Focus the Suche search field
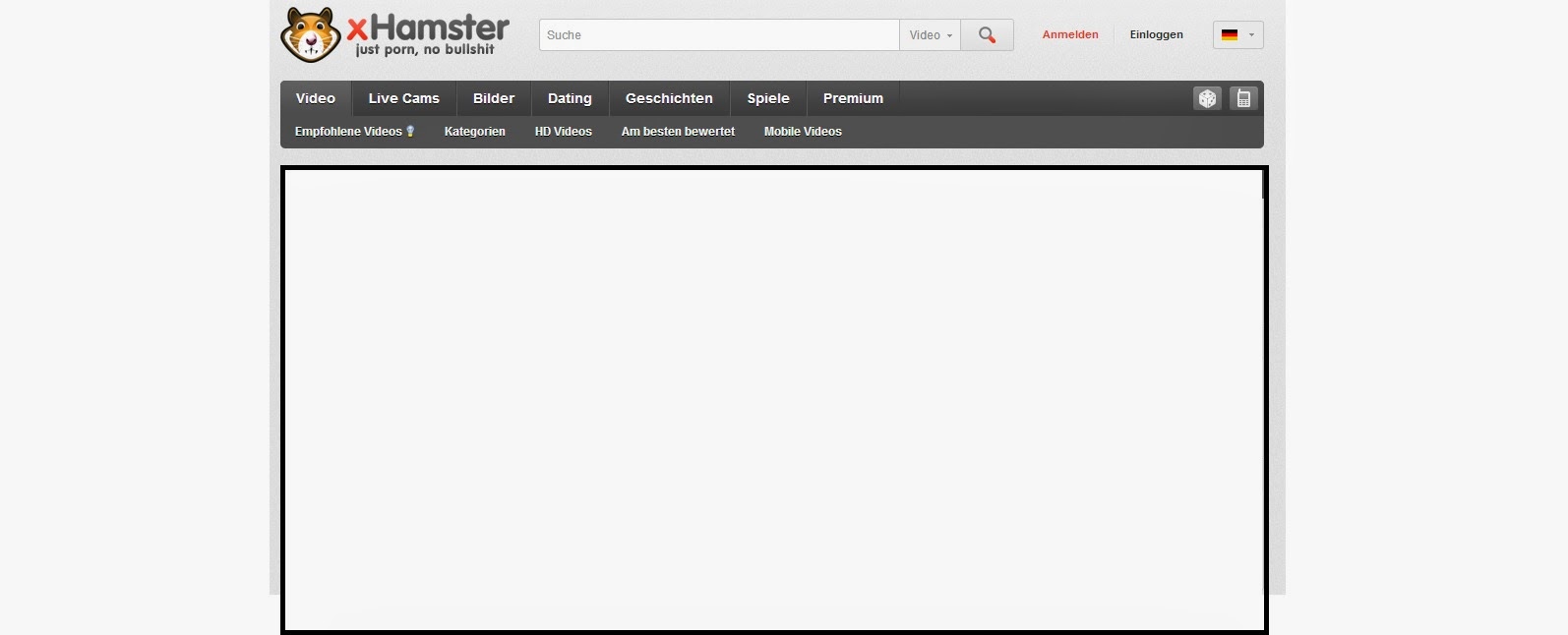1568x635 pixels. (x=719, y=35)
